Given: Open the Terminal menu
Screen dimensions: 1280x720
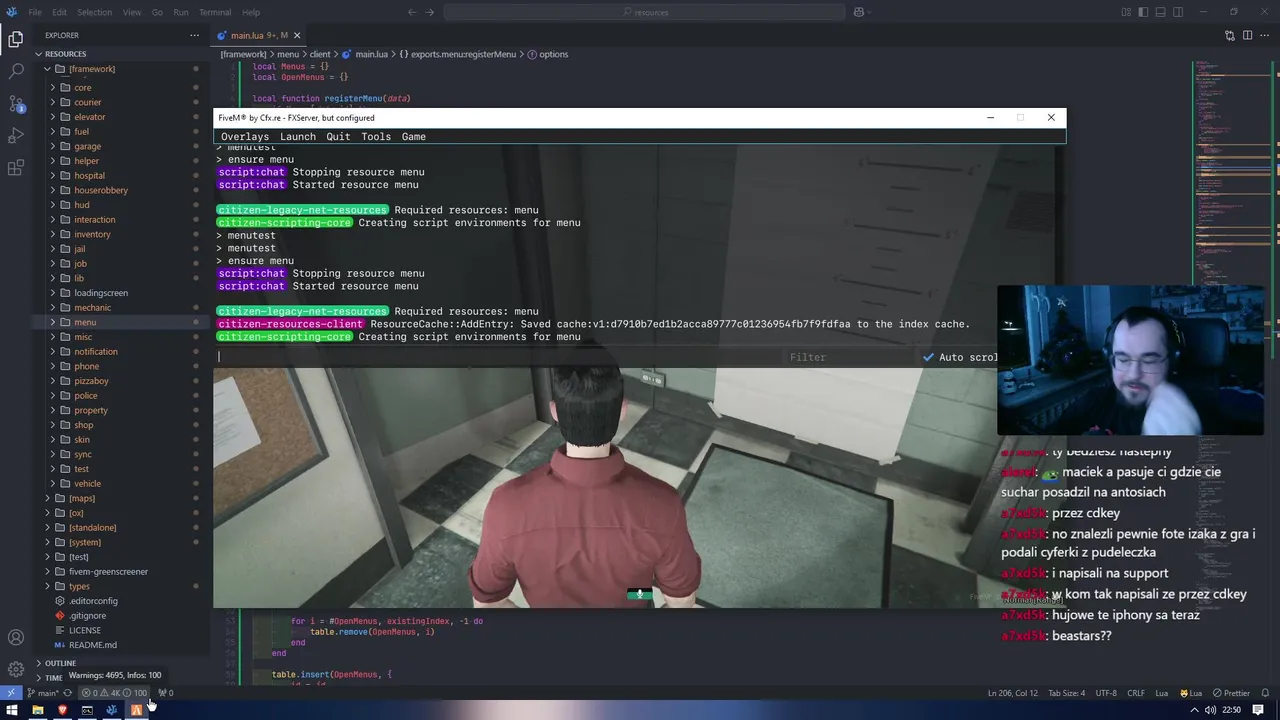Looking at the screenshot, I should coord(215,12).
